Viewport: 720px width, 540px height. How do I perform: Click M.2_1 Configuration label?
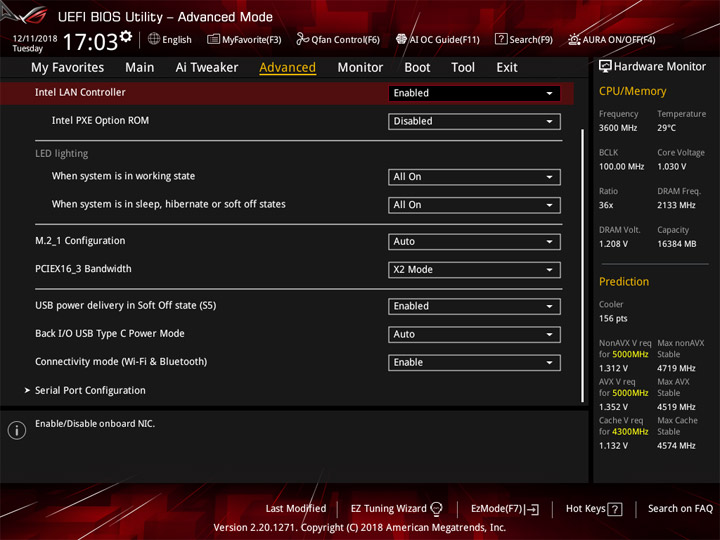[x=80, y=241]
